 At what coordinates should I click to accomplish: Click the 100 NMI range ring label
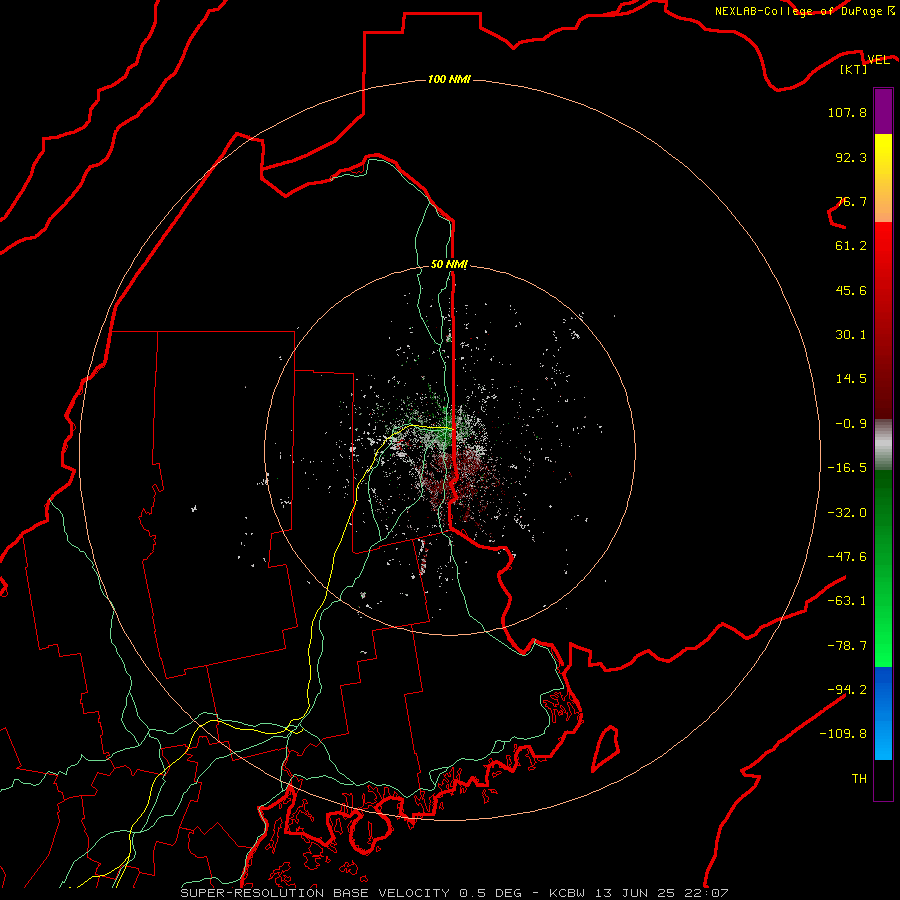pyautogui.click(x=449, y=79)
